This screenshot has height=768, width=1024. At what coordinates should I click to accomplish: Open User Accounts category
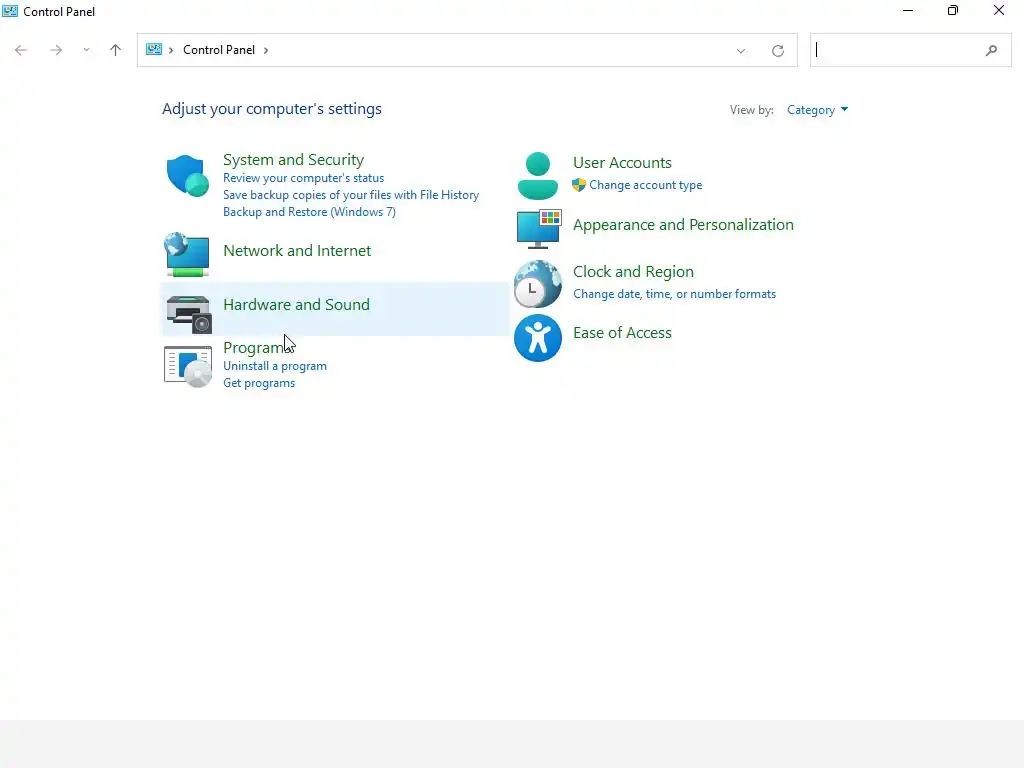[622, 163]
